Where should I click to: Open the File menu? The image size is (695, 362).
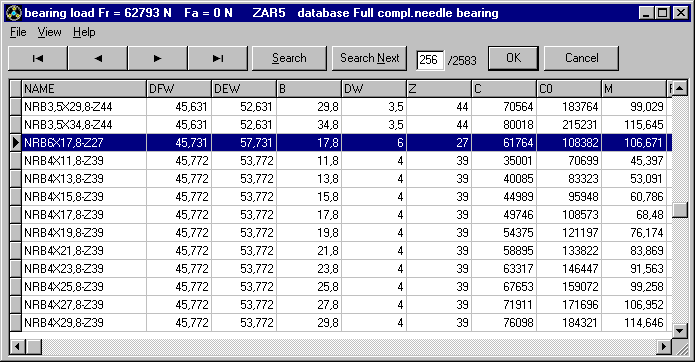click(x=18, y=32)
